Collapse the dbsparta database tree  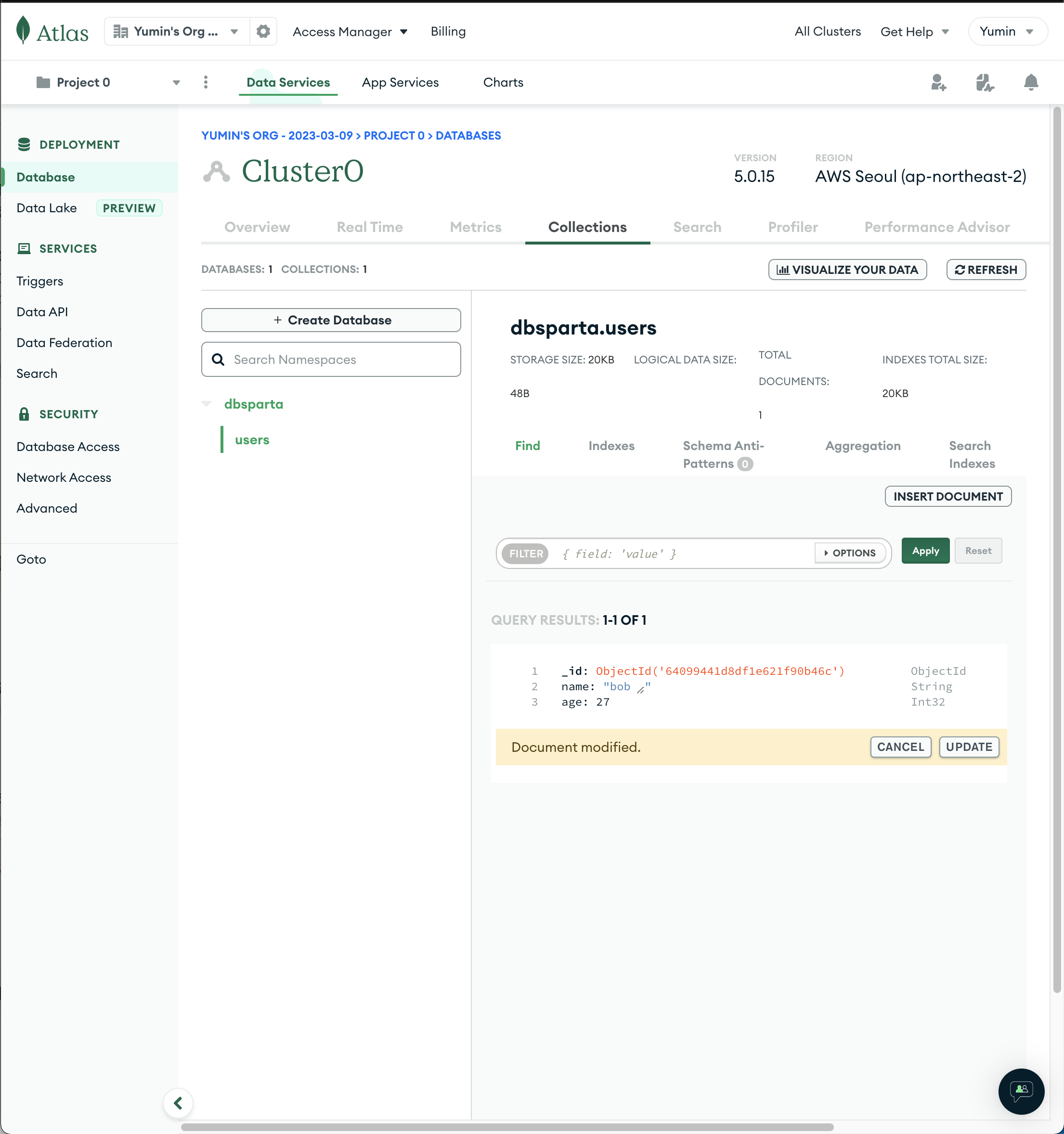click(x=207, y=404)
